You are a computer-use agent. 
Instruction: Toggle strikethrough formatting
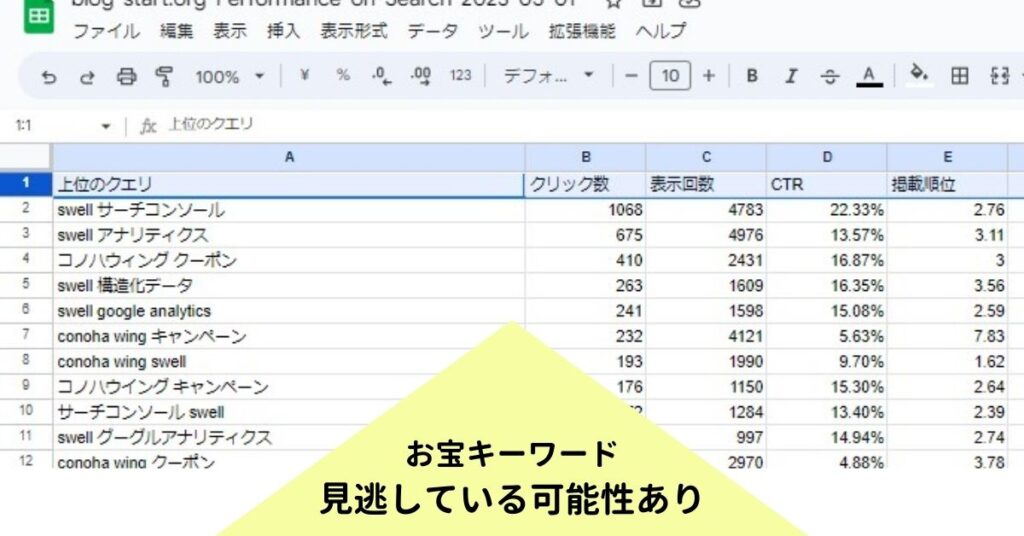pyautogui.click(x=830, y=77)
